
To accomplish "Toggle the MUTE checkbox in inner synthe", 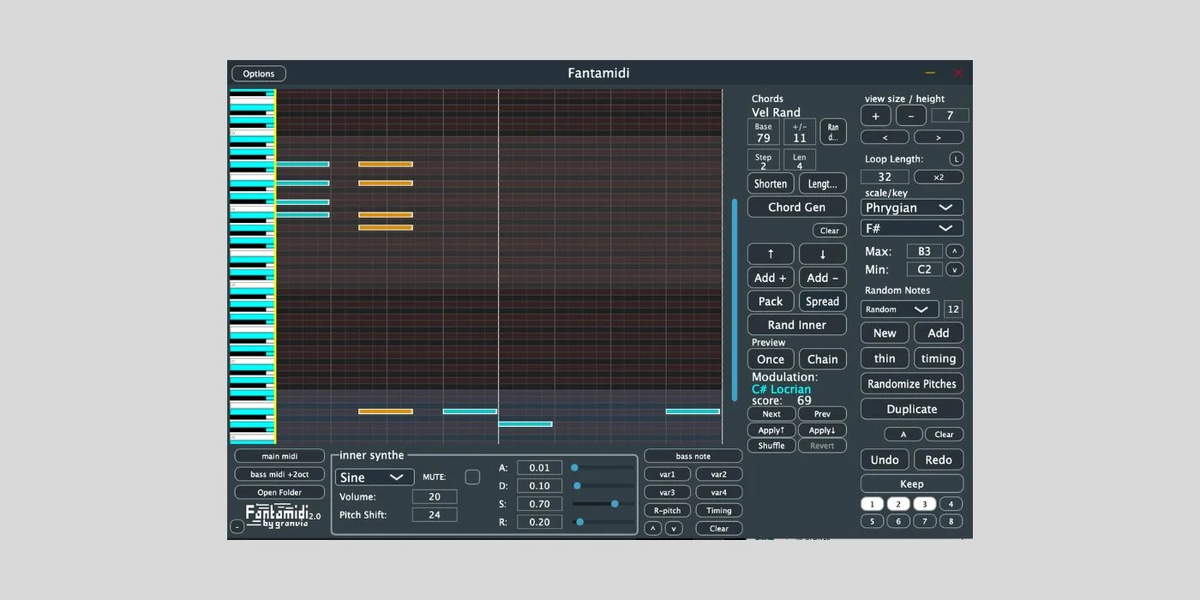I will coord(472,477).
